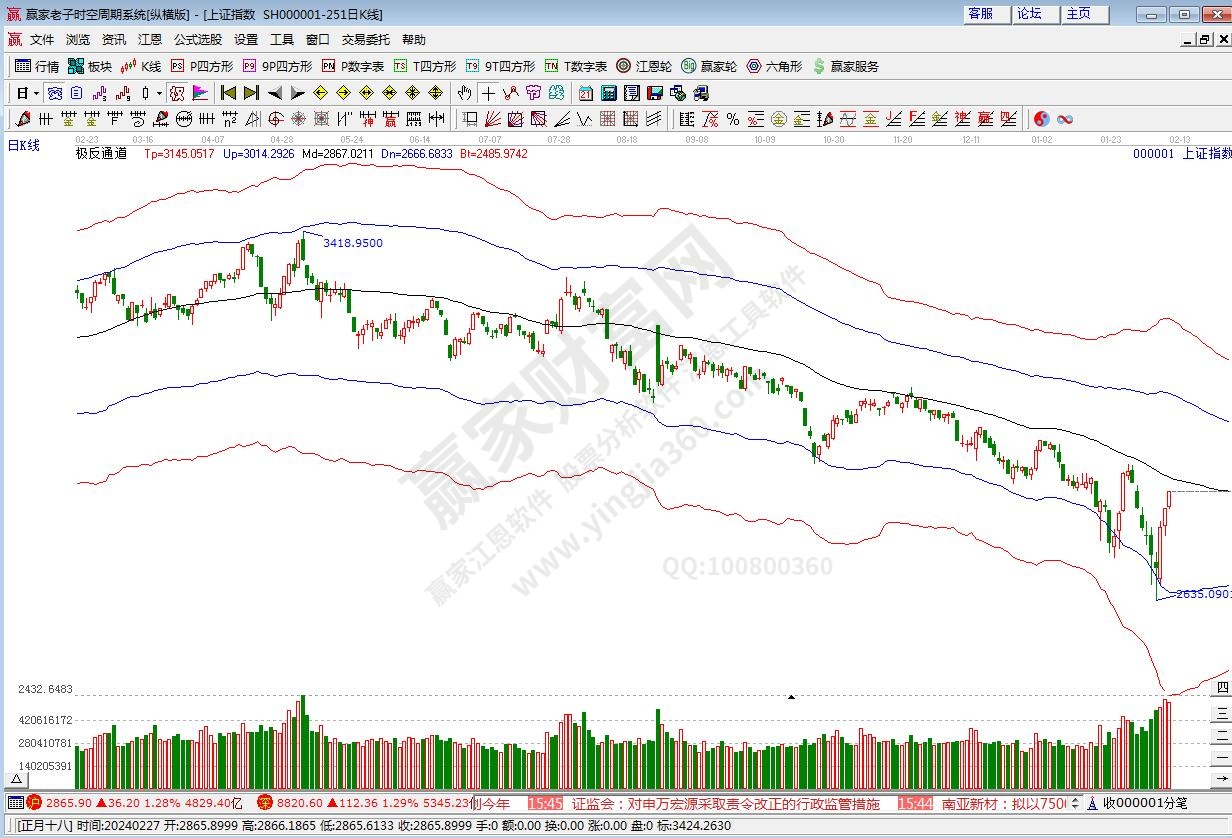Open the candlestick style dropdown arrow
Image resolution: width=1232 pixels, height=838 pixels.
click(x=160, y=93)
